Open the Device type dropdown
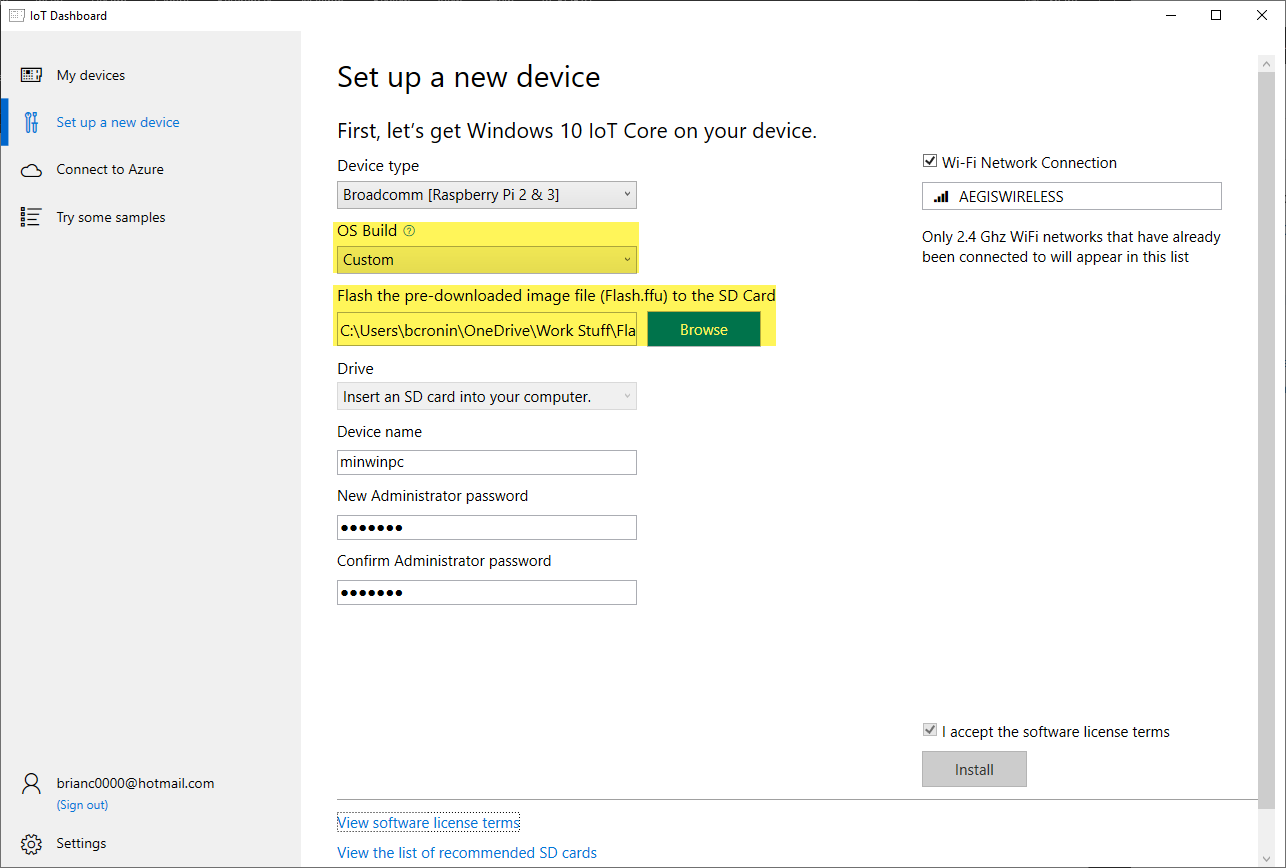1286x868 pixels. (486, 194)
